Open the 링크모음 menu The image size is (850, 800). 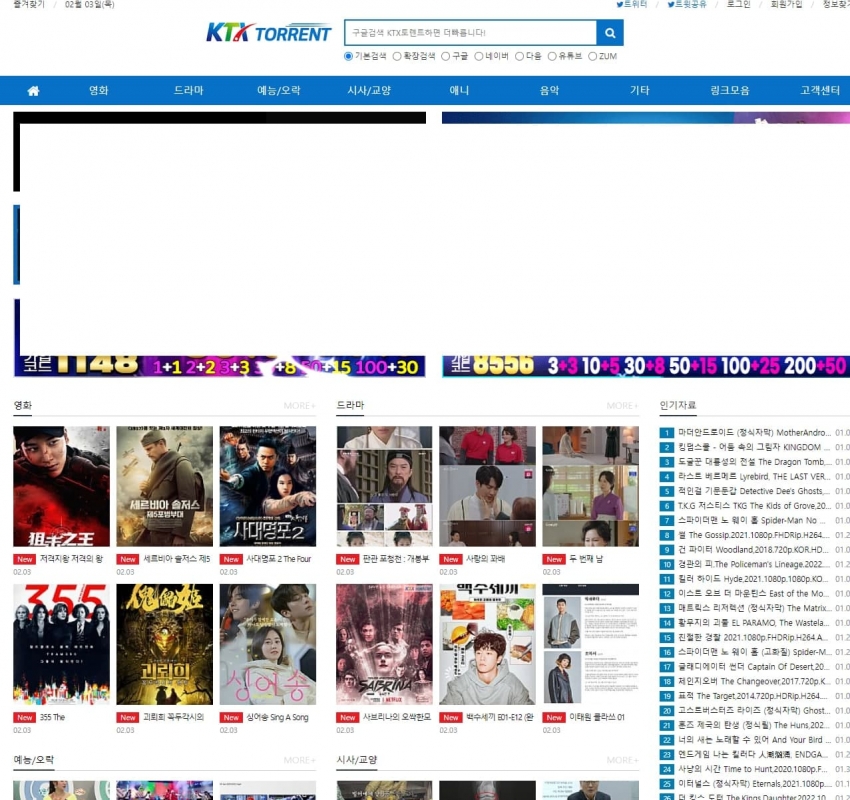730,91
